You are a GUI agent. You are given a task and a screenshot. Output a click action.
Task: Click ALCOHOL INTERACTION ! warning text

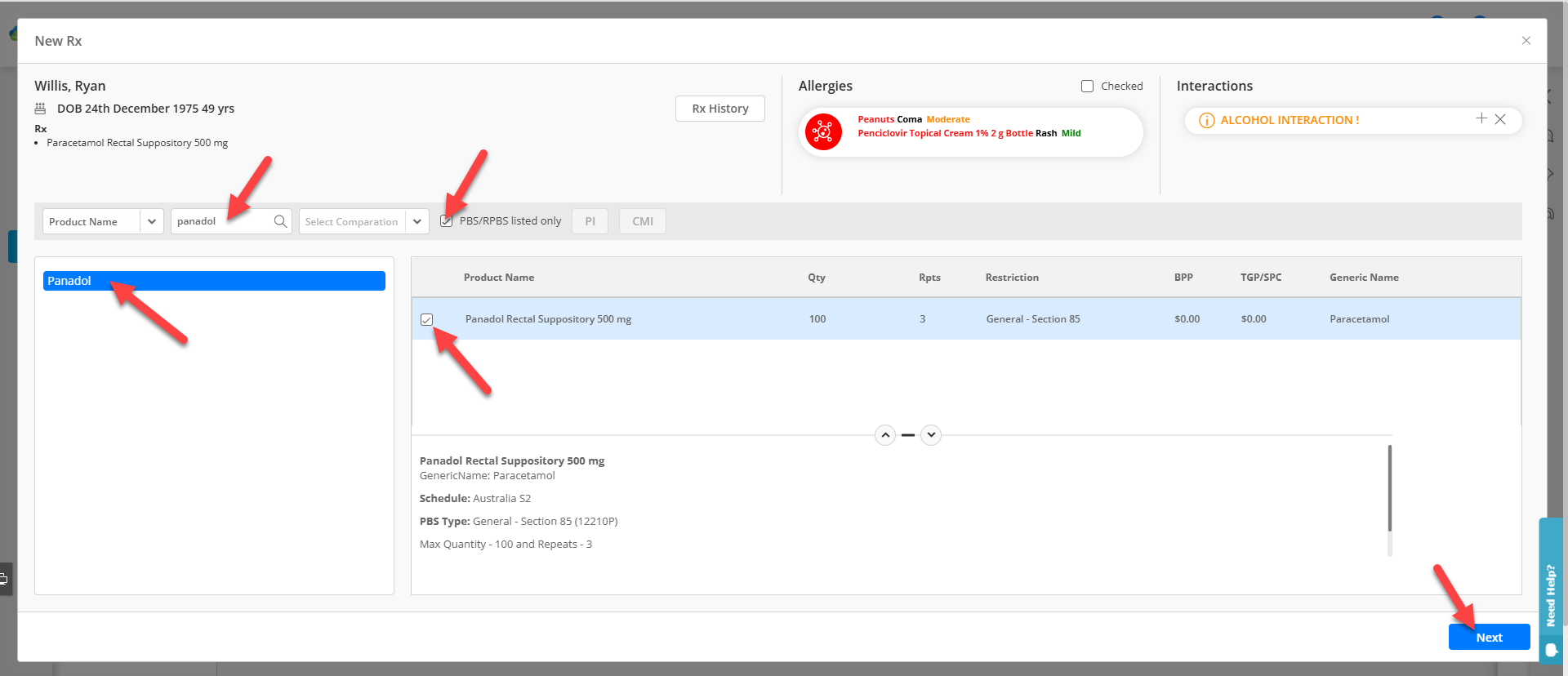[x=1290, y=120]
